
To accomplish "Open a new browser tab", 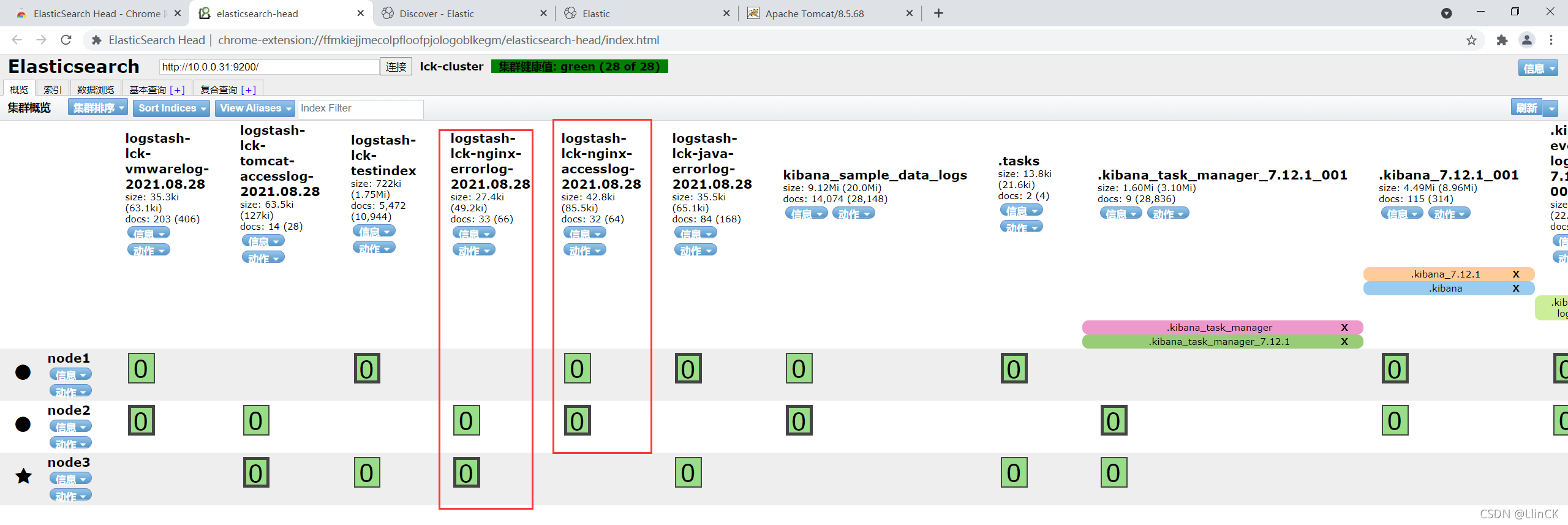I will (x=938, y=13).
